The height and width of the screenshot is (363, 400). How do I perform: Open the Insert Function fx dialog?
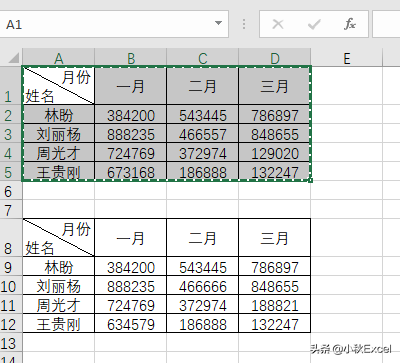(350, 24)
